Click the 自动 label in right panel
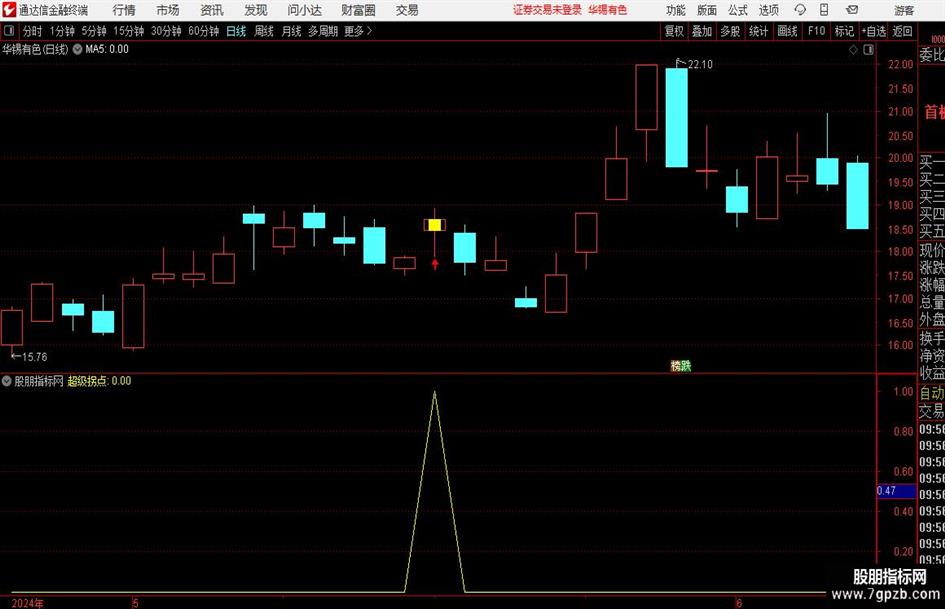 point(932,393)
